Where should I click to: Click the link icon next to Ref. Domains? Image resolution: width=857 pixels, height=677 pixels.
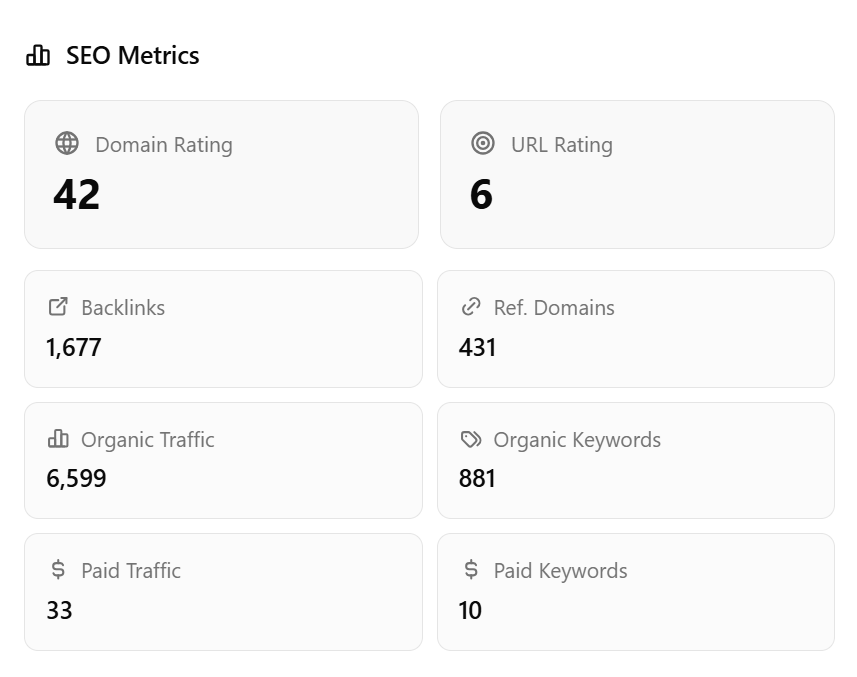pos(469,307)
